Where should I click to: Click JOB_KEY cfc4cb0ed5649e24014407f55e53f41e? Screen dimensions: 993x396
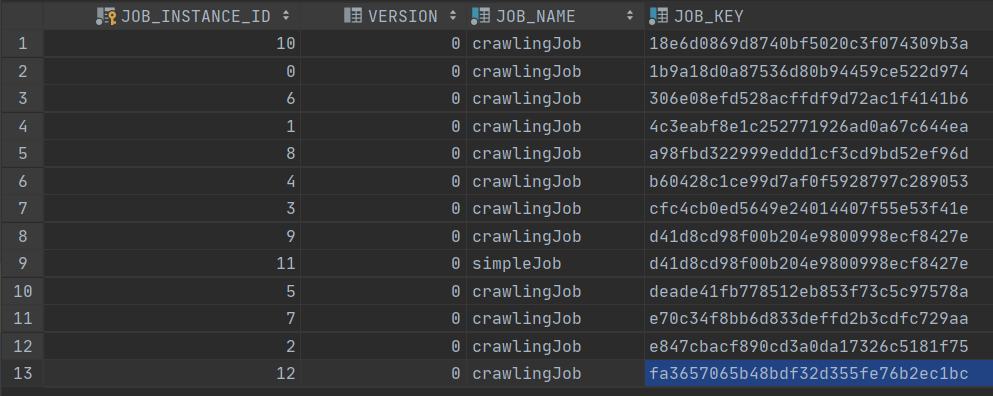pyautogui.click(x=819, y=208)
